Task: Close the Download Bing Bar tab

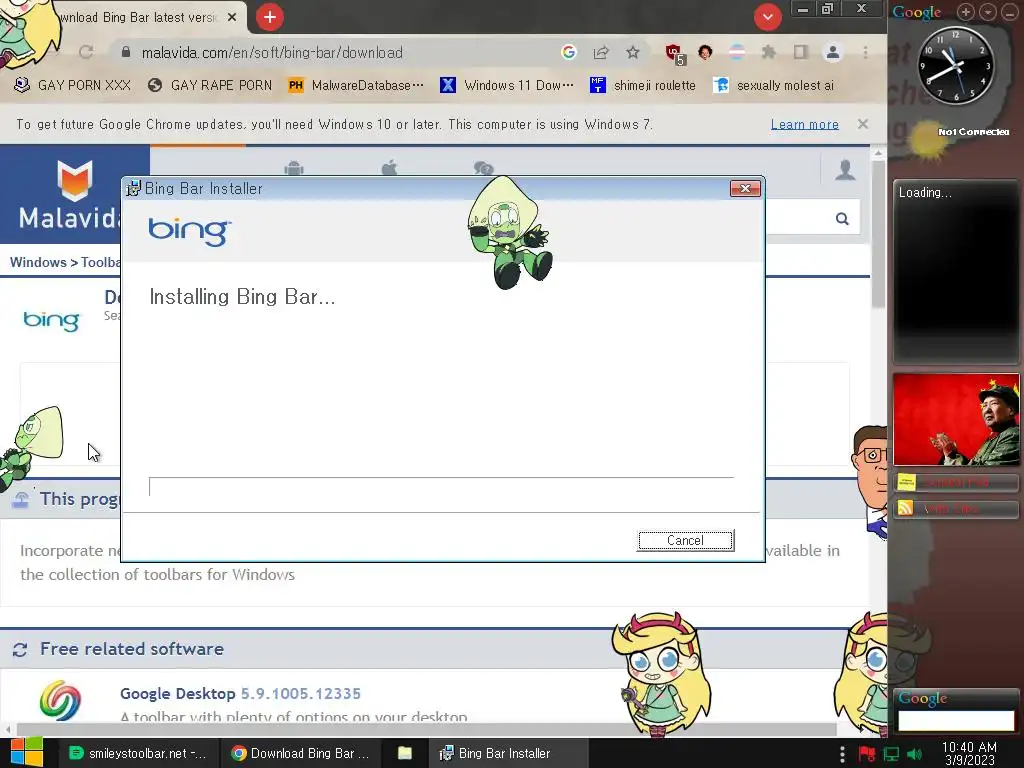Action: [x=232, y=18]
